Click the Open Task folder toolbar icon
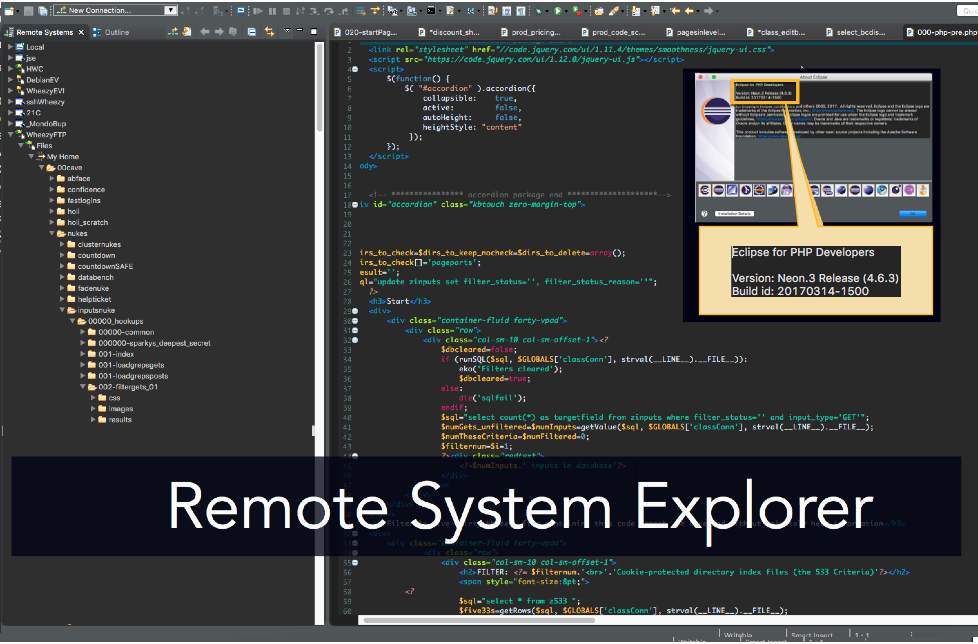 (599, 11)
